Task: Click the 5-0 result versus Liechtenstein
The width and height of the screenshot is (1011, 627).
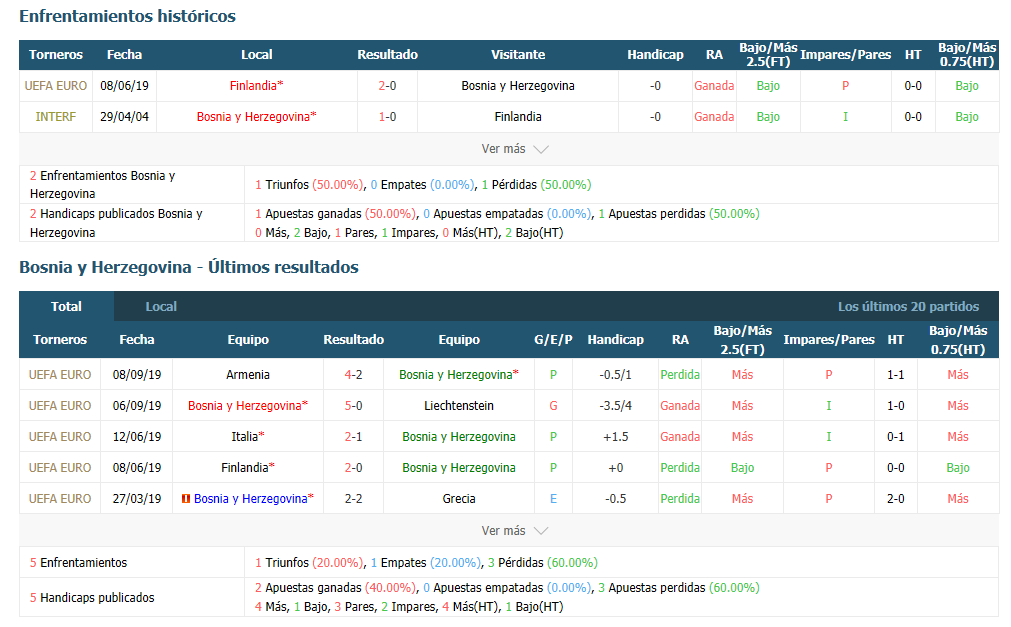Action: (x=353, y=406)
